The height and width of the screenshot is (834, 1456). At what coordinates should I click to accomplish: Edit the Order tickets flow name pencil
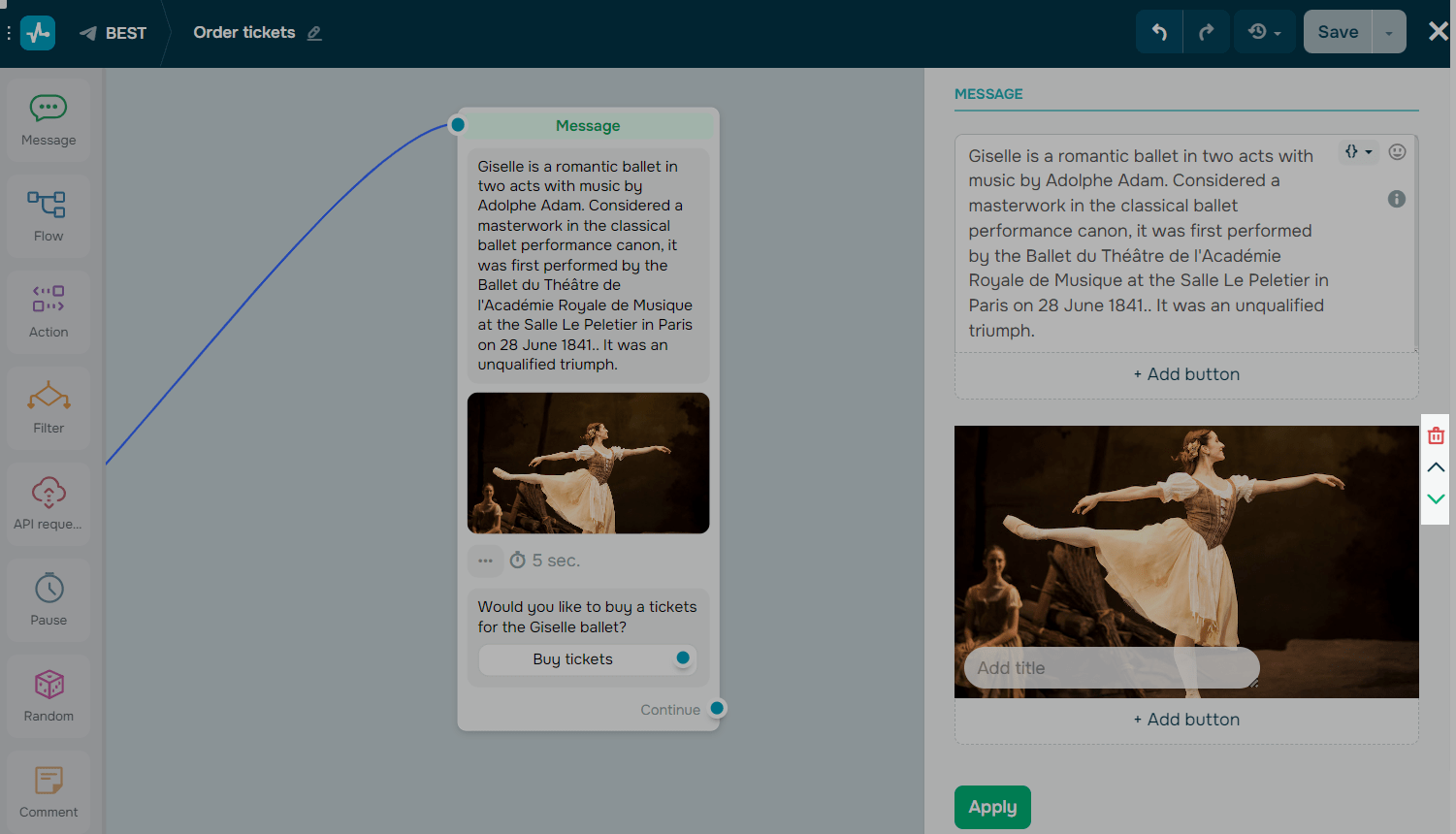[314, 33]
